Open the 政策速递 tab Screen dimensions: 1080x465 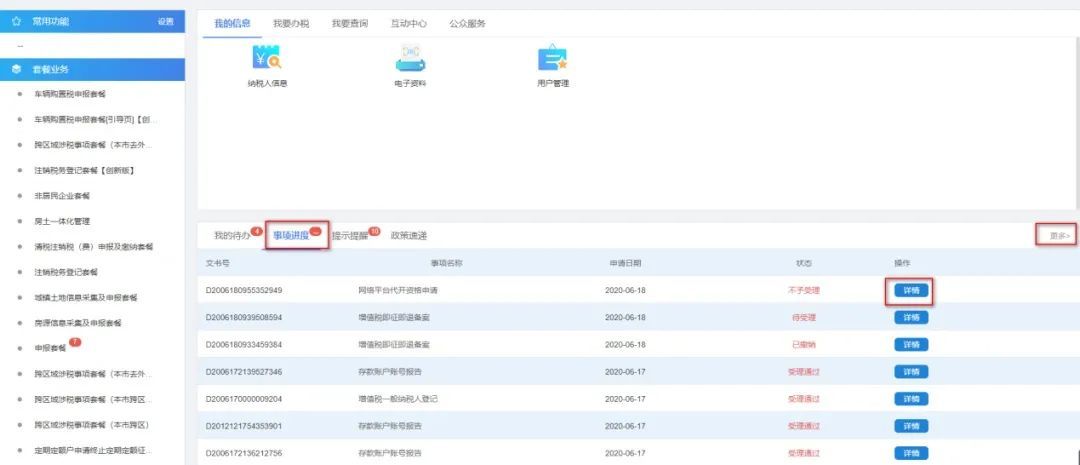409,236
